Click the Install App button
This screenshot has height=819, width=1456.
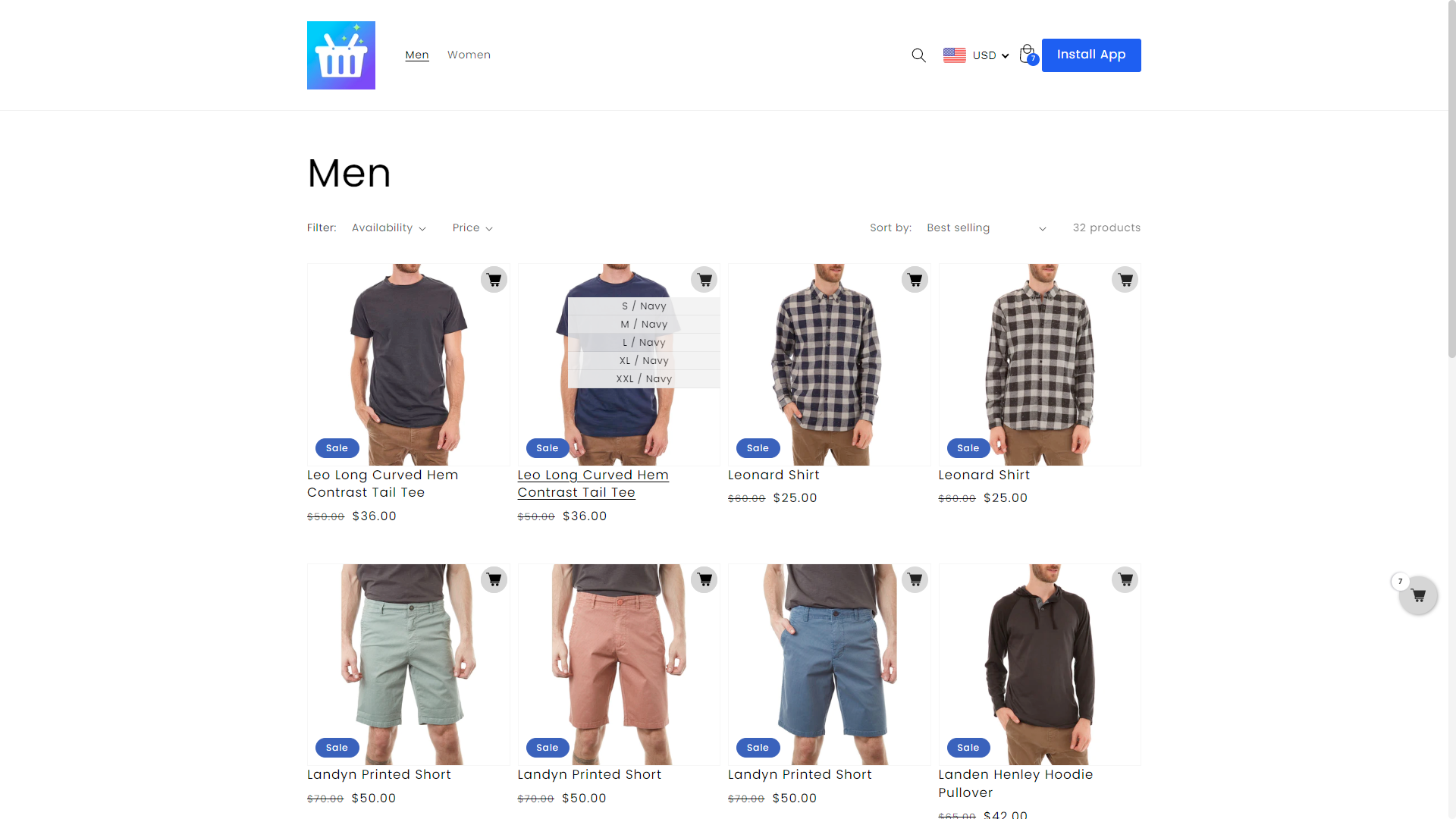(x=1091, y=55)
